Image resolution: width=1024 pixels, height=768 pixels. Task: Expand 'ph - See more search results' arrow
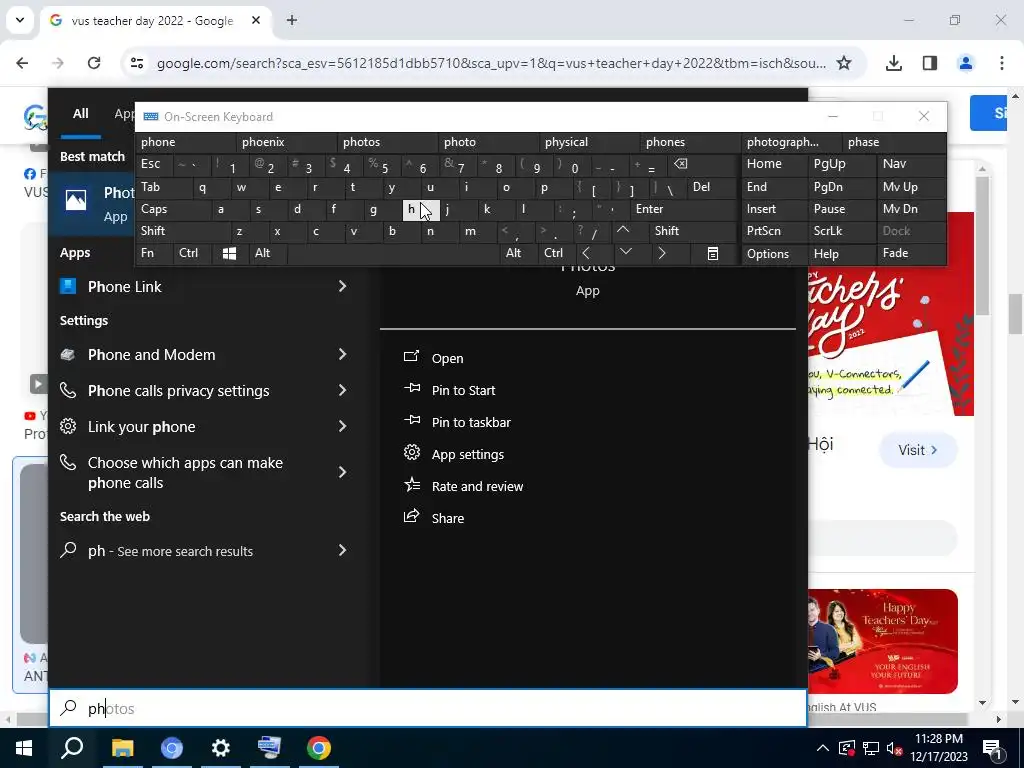[x=342, y=550]
